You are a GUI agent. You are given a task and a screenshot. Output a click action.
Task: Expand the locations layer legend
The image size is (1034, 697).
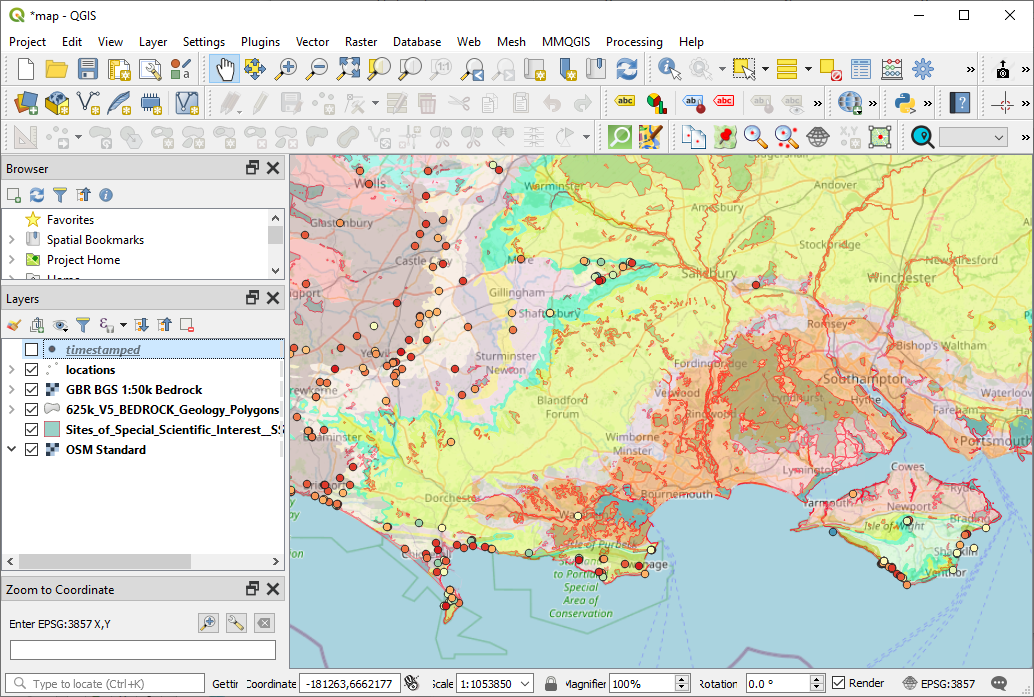(x=11, y=370)
